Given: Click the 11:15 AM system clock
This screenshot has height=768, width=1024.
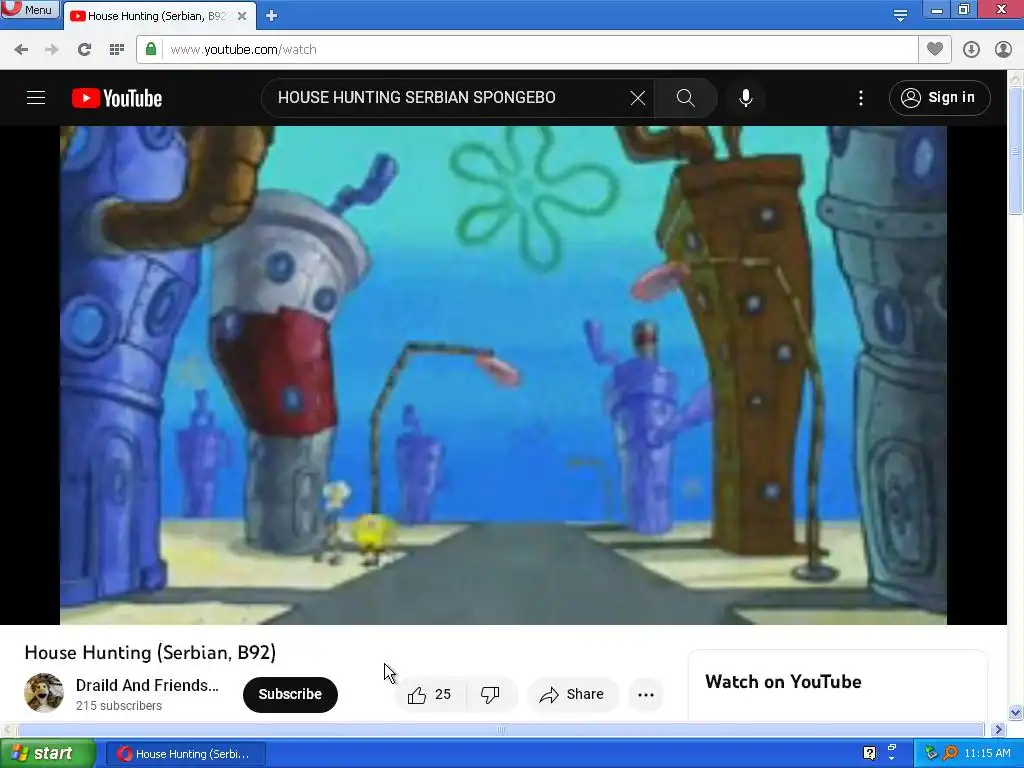Looking at the screenshot, I should [987, 754].
